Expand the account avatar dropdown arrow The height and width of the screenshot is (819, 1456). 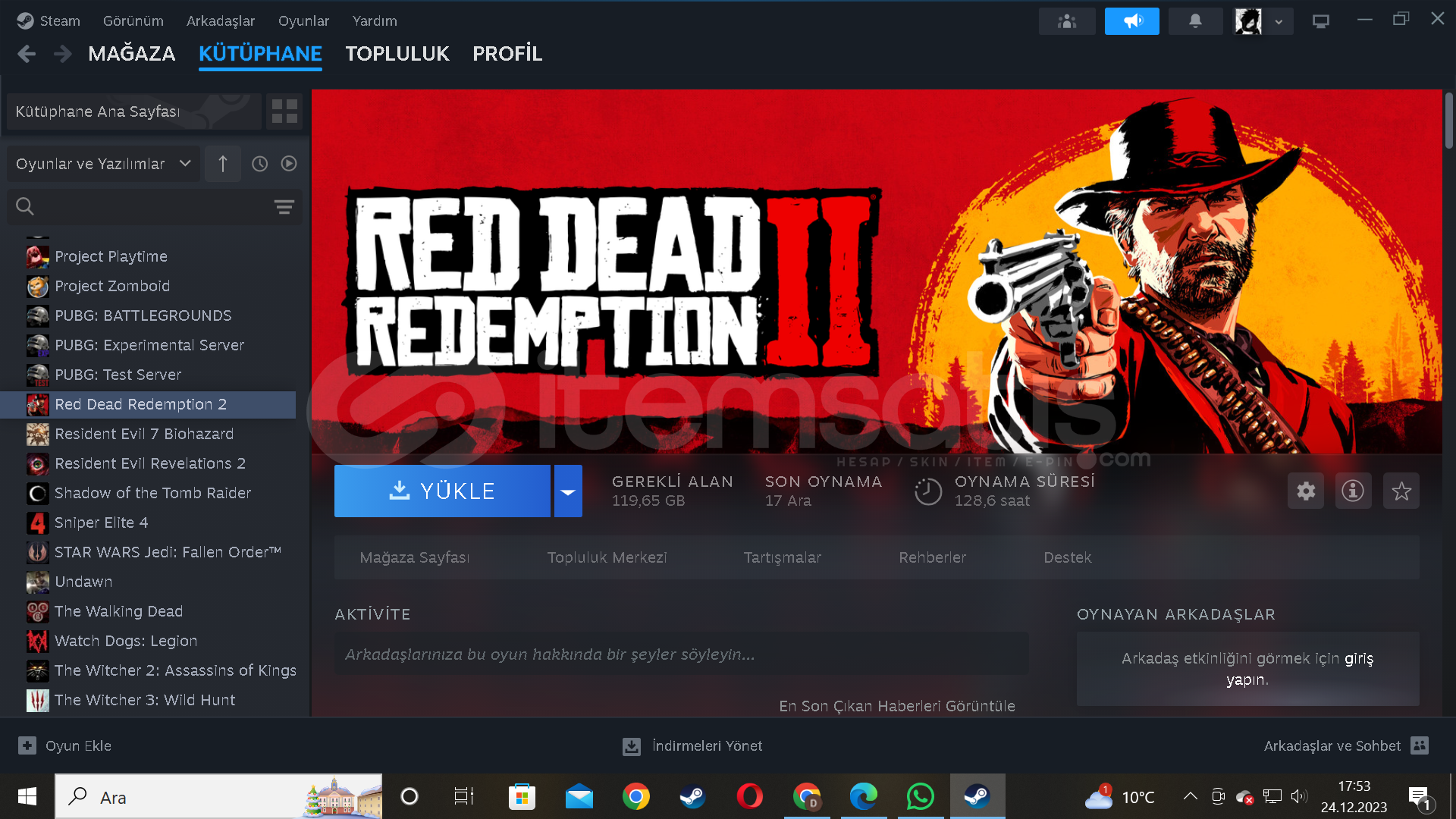1279,21
